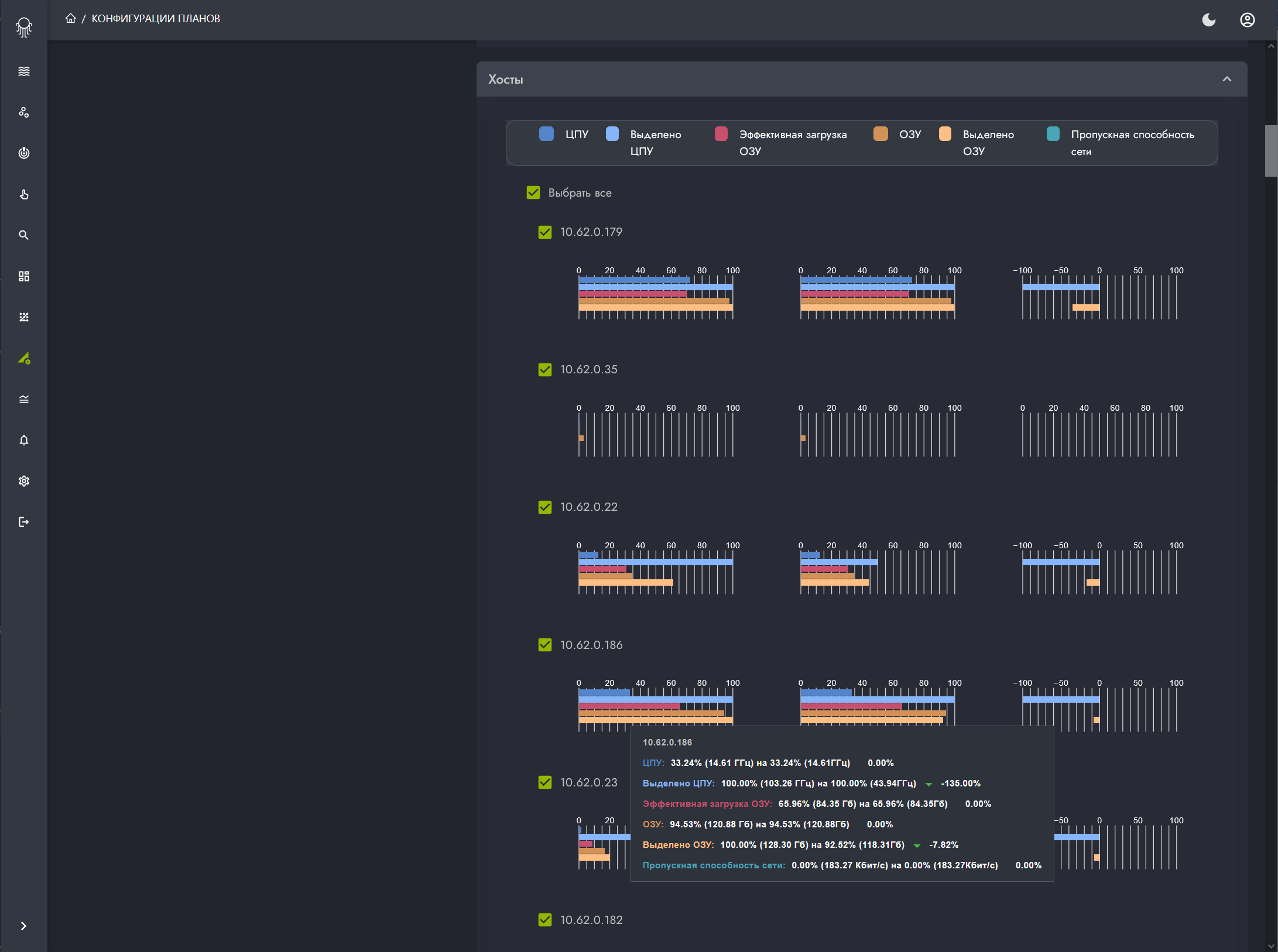The height and width of the screenshot is (952, 1278).
Task: Click network difference chart of host 10.62.0.179
Action: pos(1099,293)
